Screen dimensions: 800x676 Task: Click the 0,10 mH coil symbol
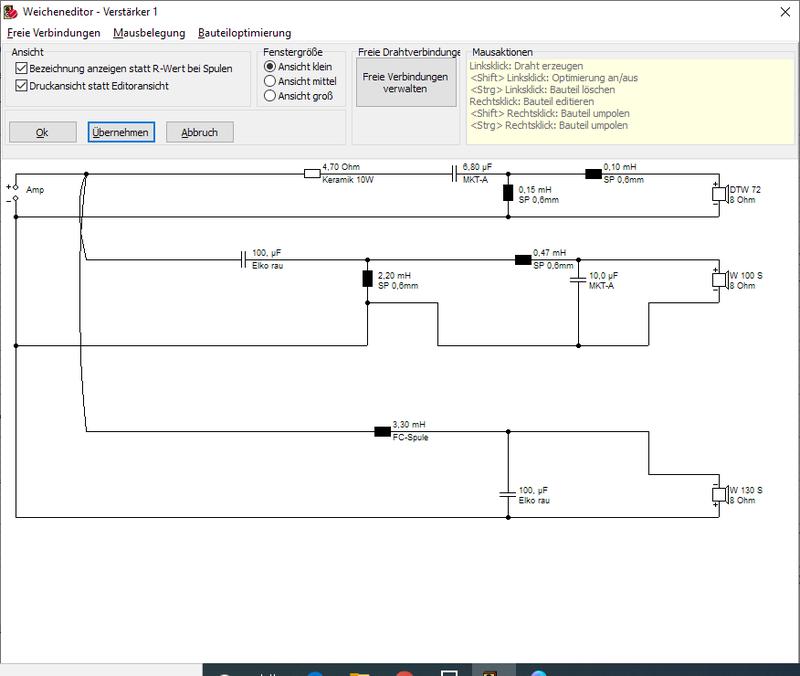pos(593,174)
